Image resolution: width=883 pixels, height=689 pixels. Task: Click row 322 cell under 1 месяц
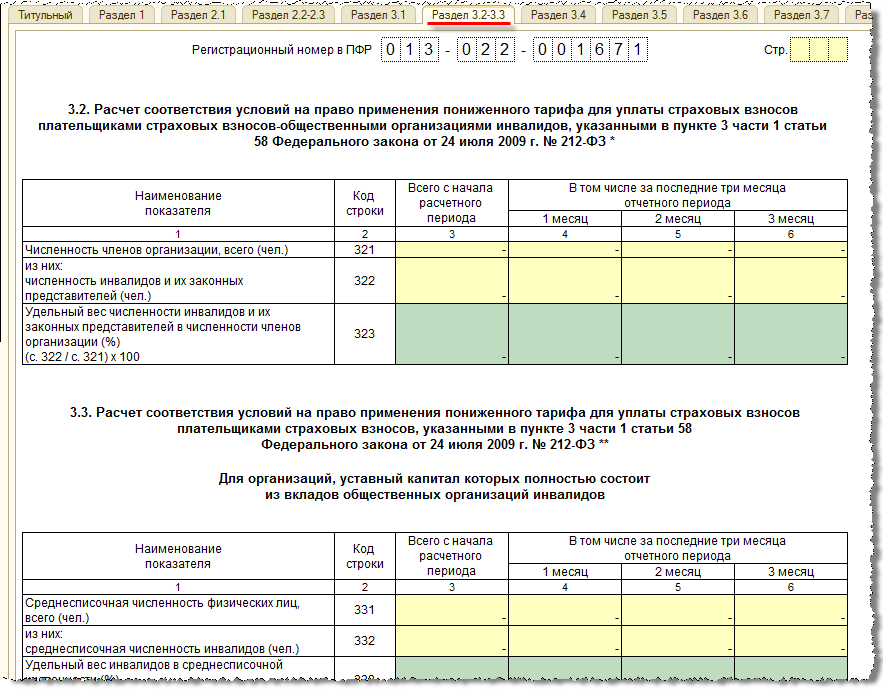point(565,281)
